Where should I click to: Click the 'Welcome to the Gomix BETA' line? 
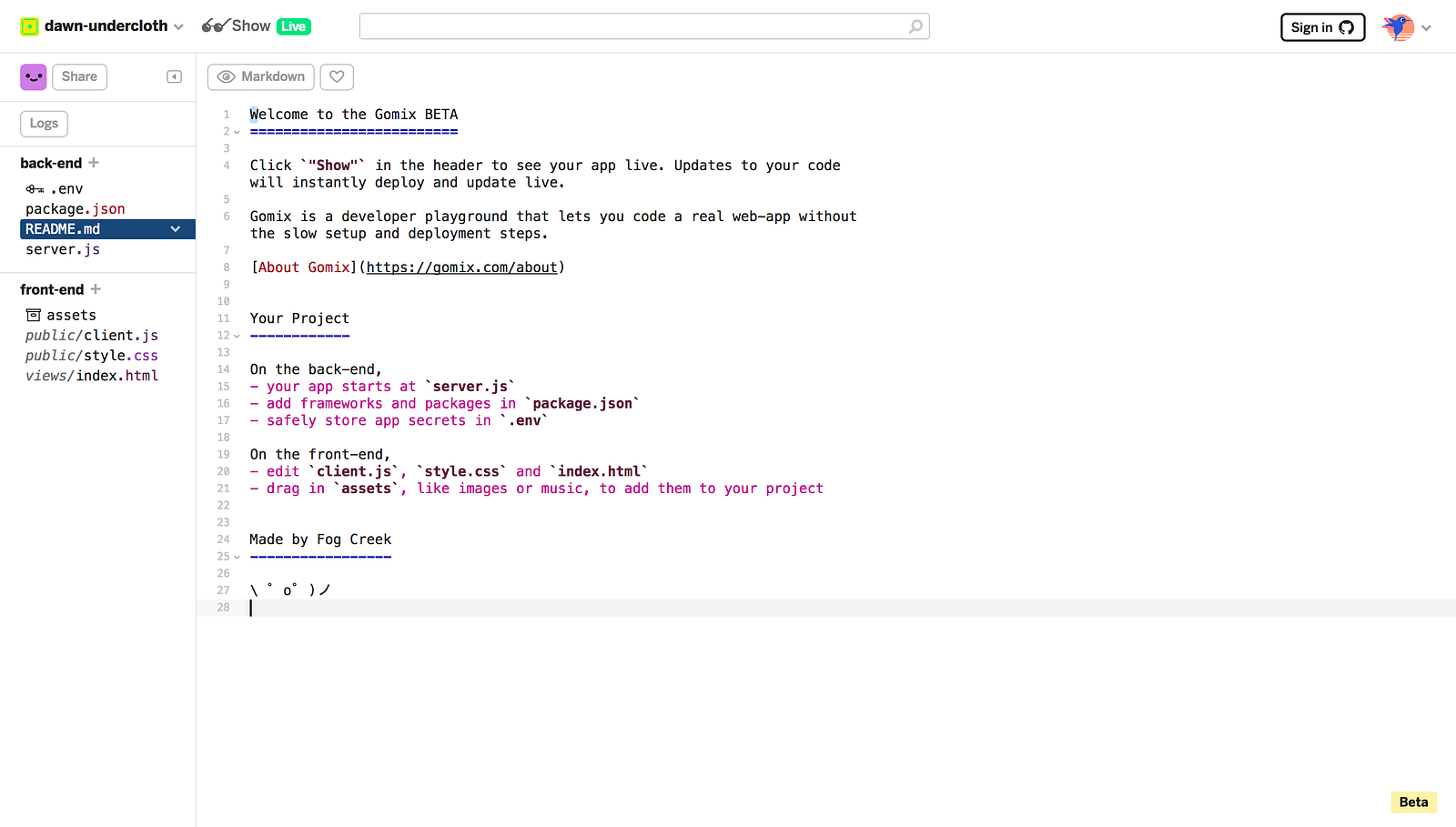pyautogui.click(x=354, y=115)
